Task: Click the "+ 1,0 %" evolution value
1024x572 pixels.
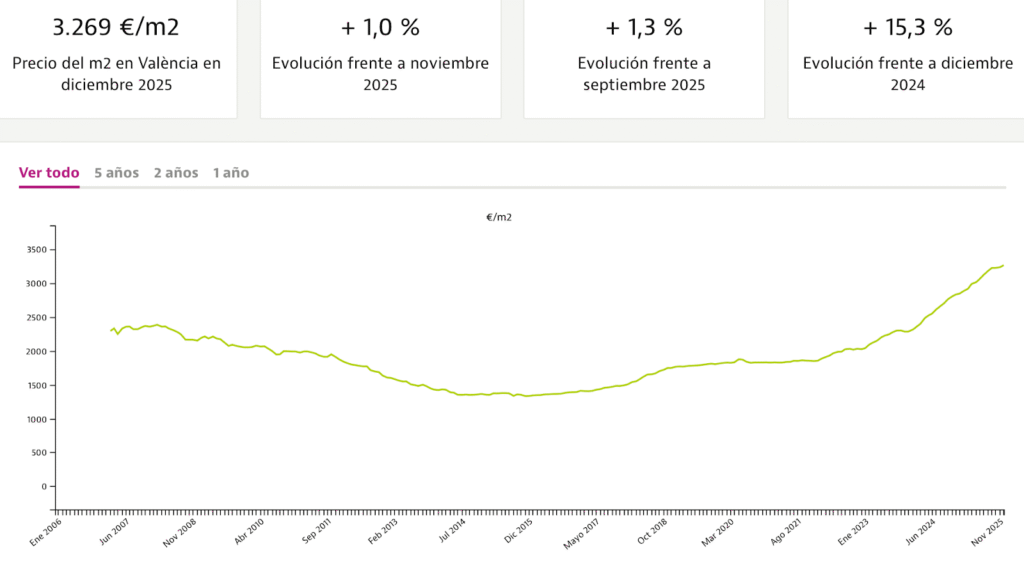Action: 380,26
